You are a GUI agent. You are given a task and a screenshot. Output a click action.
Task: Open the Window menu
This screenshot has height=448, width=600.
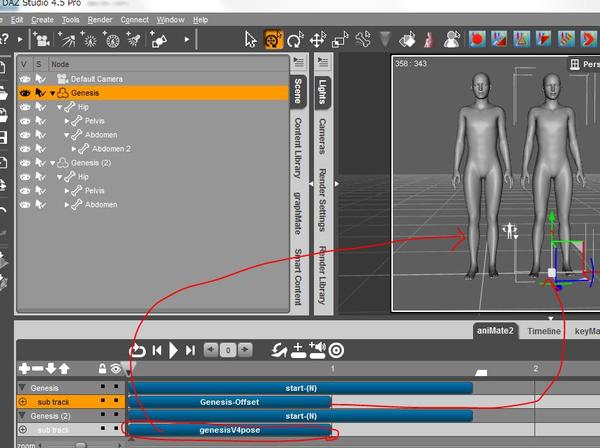pyautogui.click(x=170, y=20)
